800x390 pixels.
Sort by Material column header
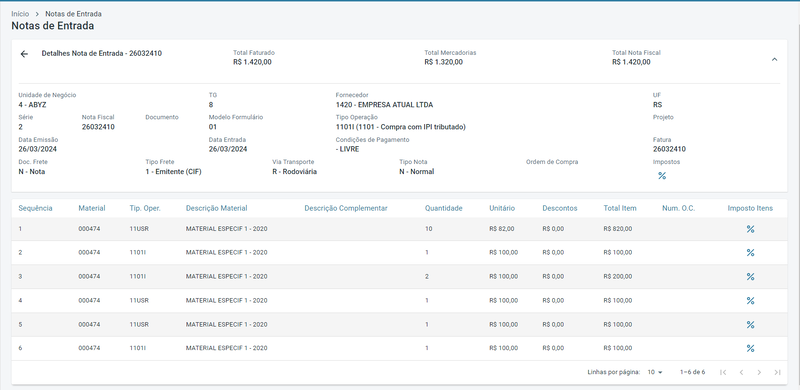point(92,208)
